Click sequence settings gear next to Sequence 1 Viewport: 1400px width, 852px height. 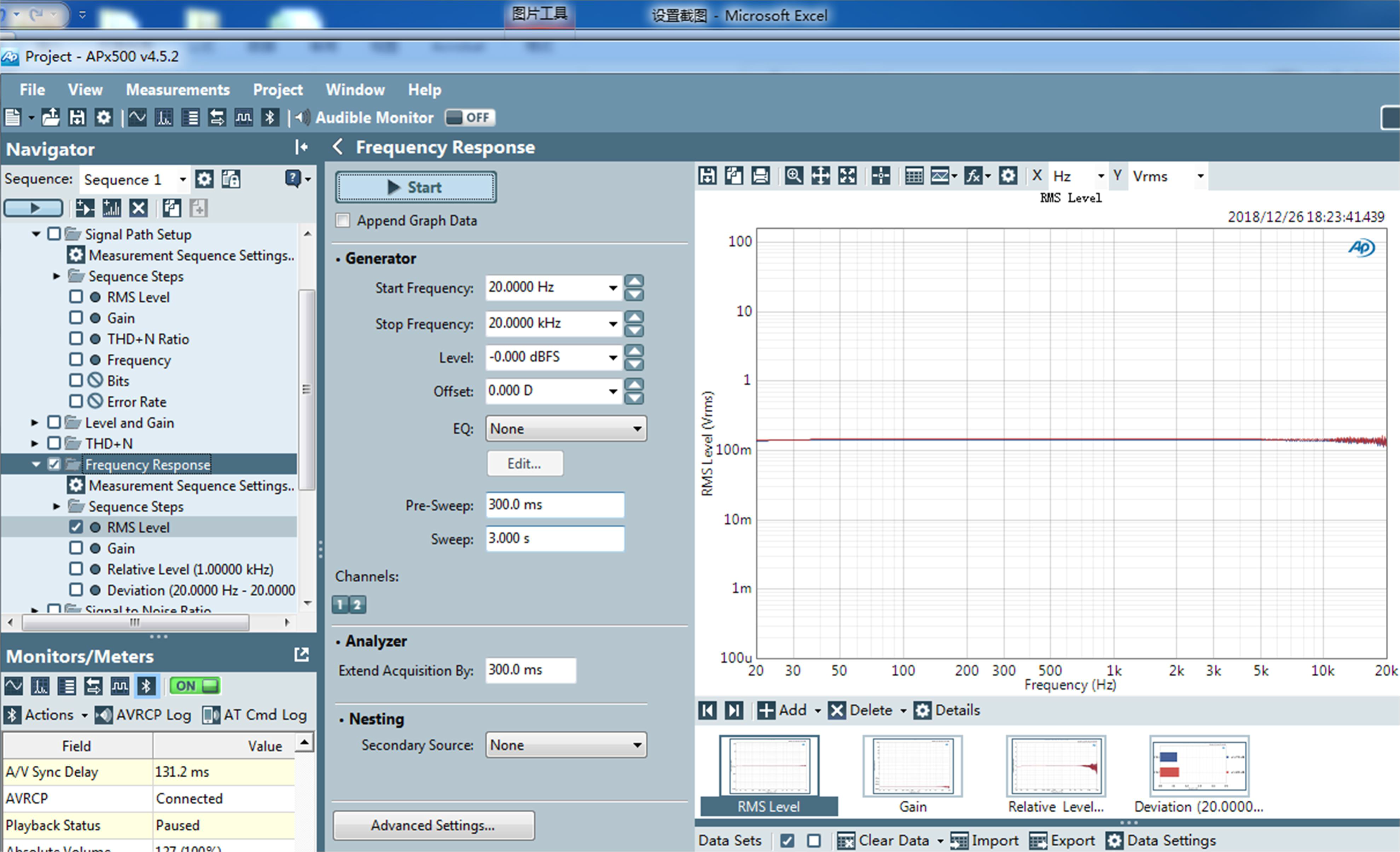(204, 180)
